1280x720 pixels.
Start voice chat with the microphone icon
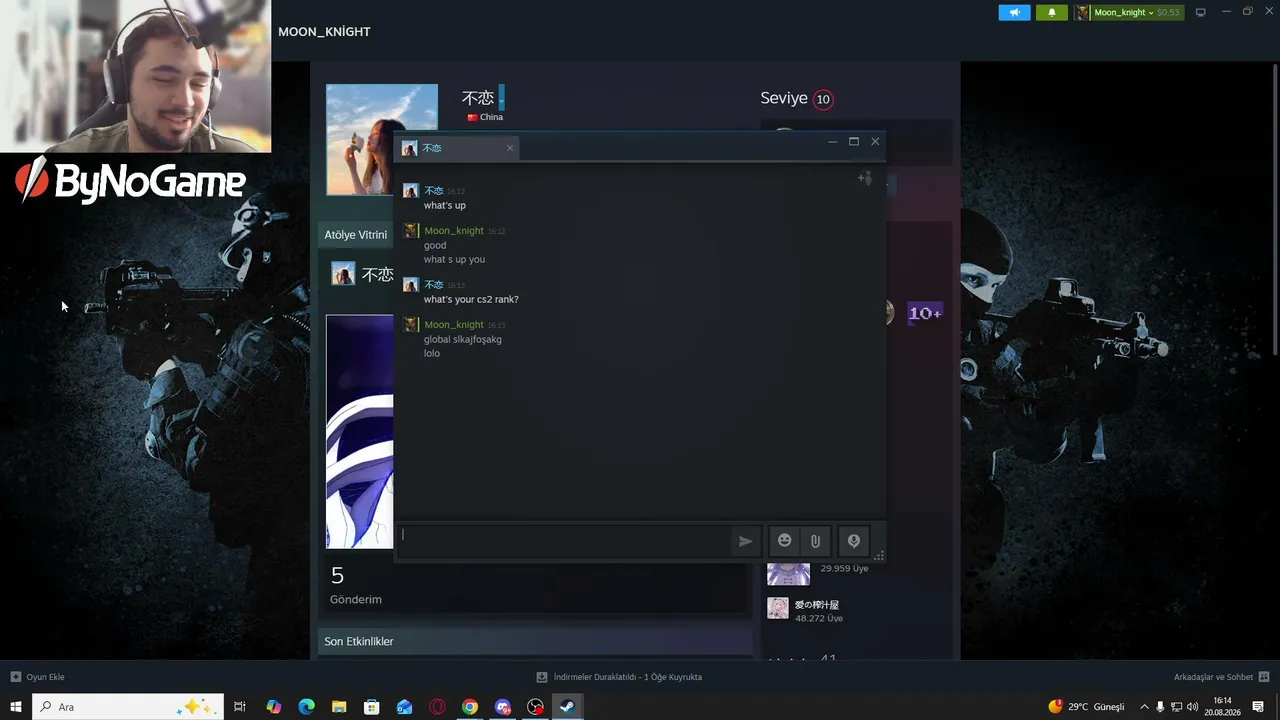854,541
